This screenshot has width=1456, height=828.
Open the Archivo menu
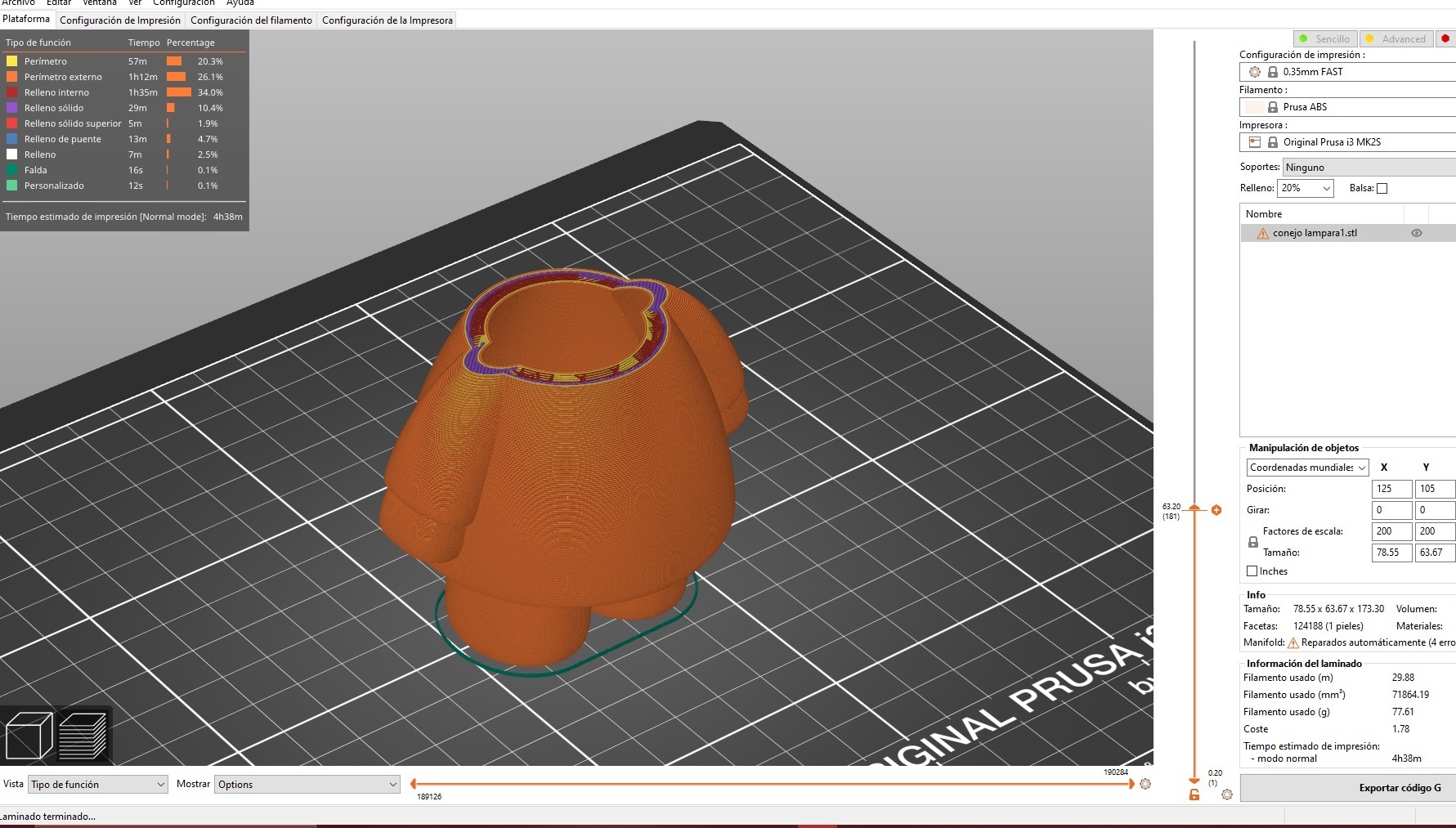pyautogui.click(x=20, y=3)
